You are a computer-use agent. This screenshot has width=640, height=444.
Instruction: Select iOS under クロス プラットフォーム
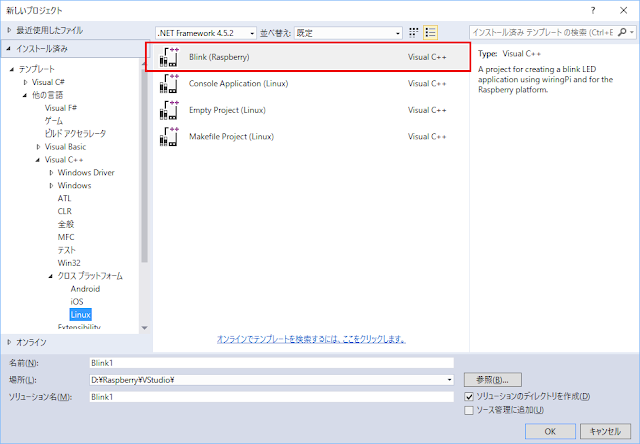[77, 302]
